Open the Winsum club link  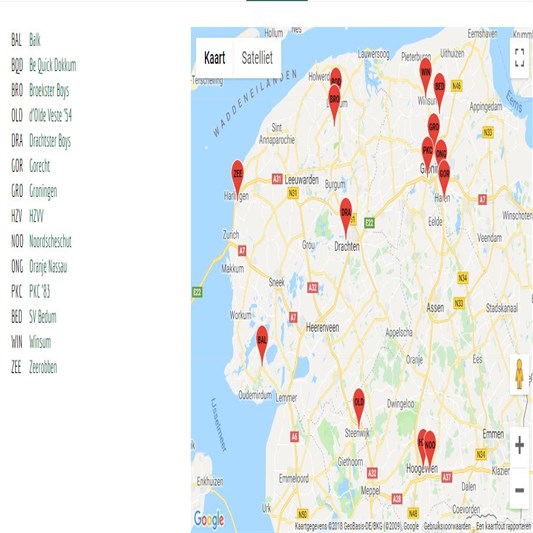[x=40, y=342]
